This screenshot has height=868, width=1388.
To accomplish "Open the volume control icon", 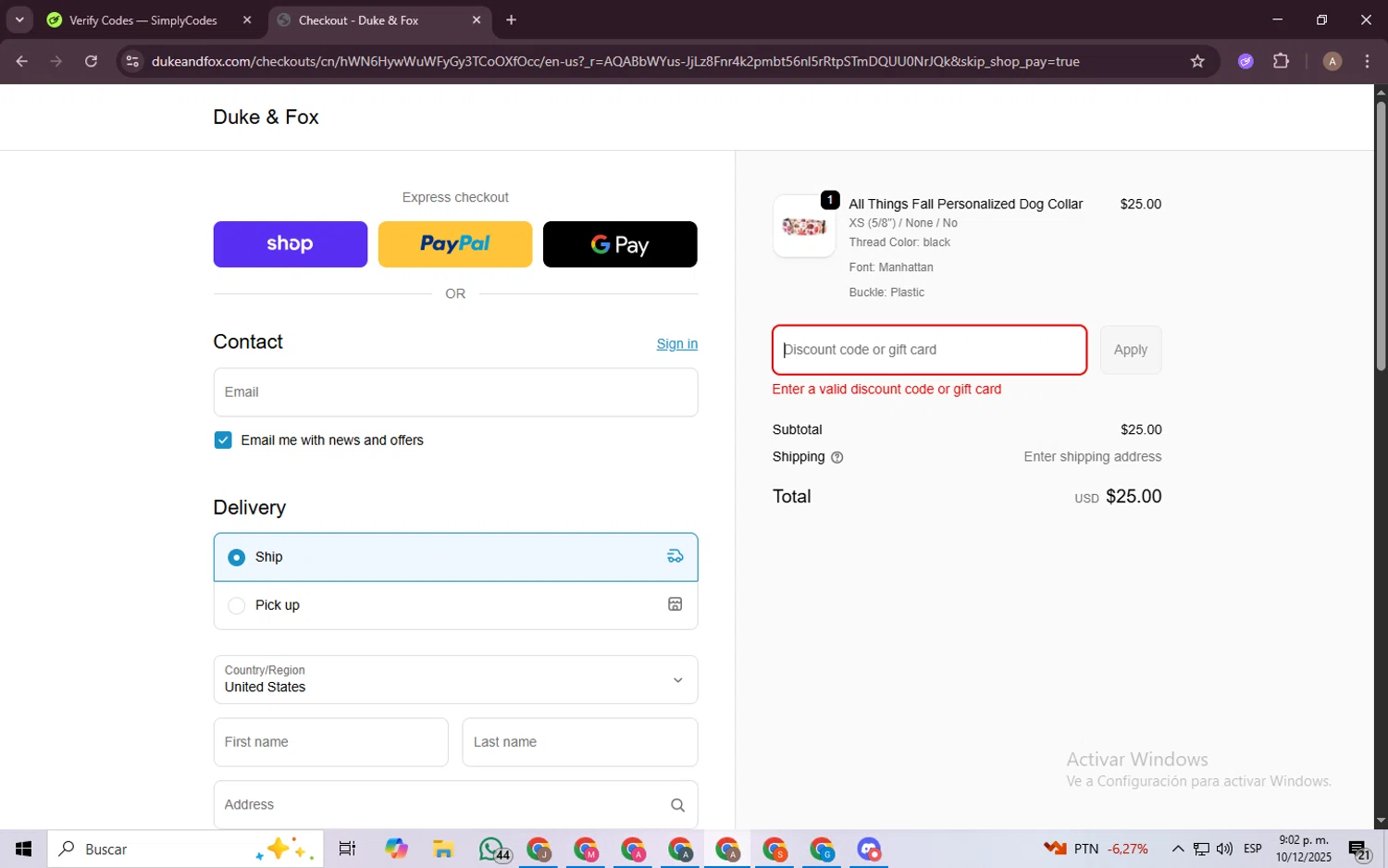I will click(x=1224, y=849).
